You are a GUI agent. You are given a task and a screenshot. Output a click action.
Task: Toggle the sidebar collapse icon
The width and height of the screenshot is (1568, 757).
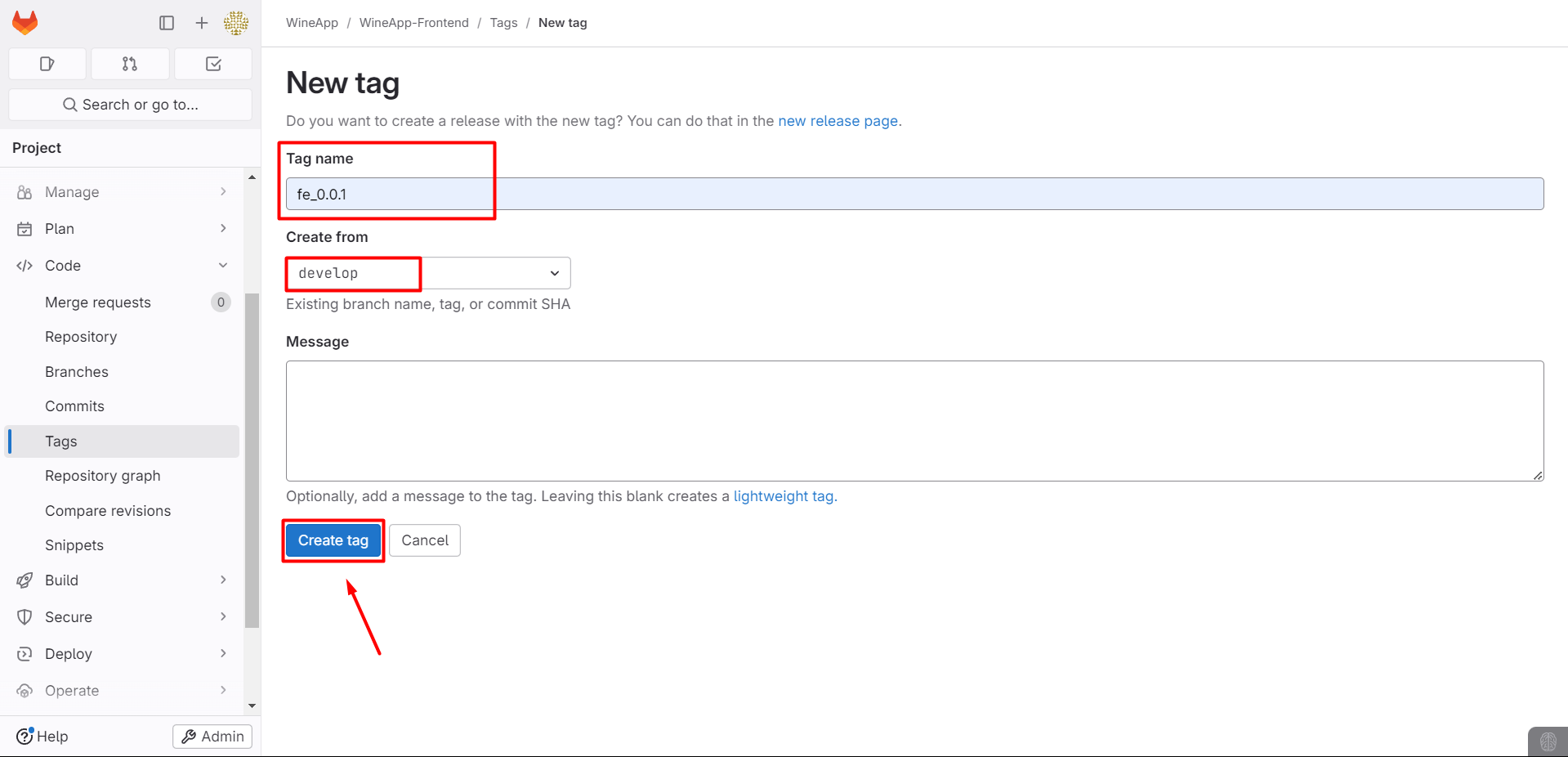(x=167, y=23)
